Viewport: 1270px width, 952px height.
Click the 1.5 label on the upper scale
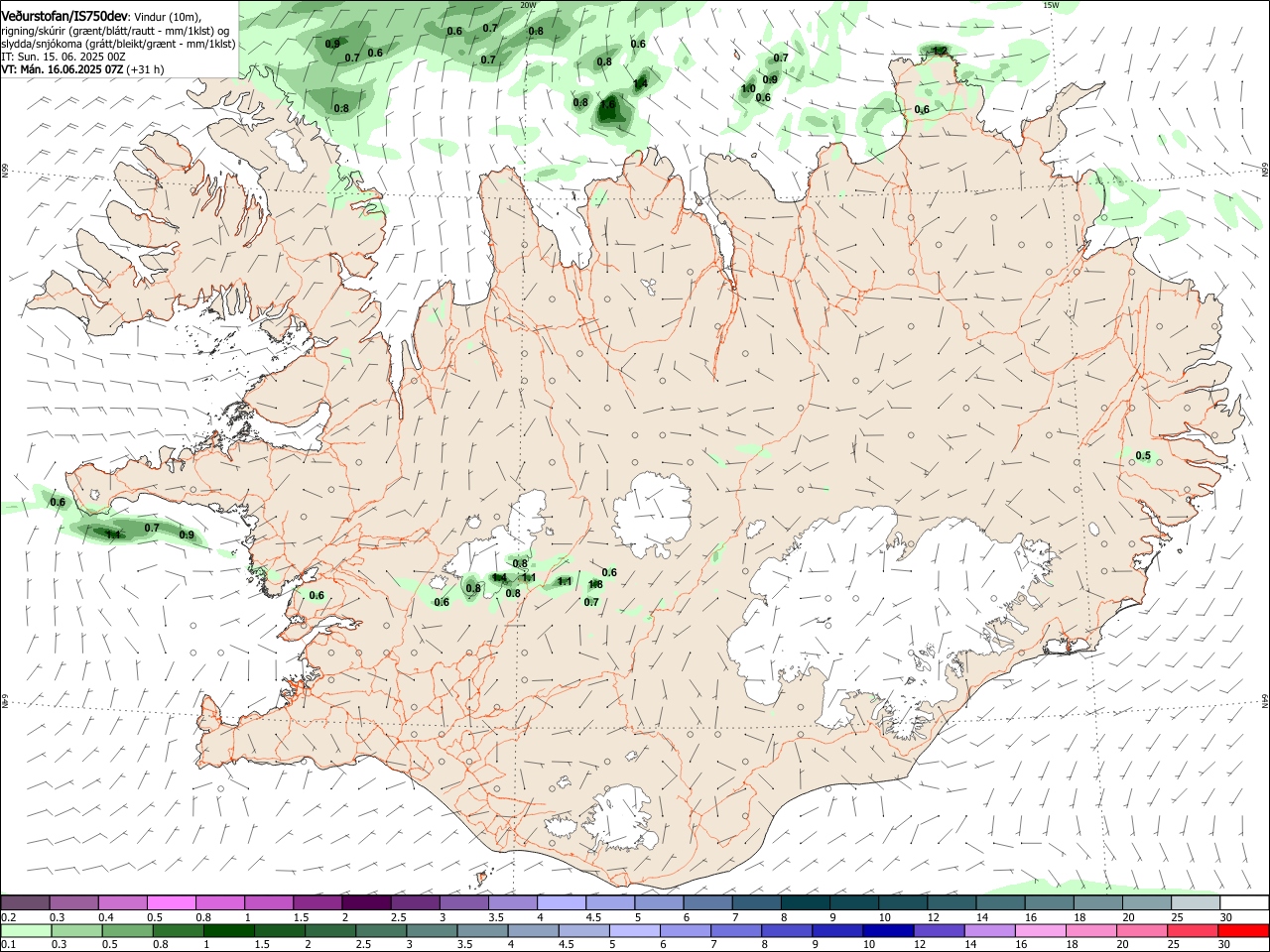(x=301, y=917)
